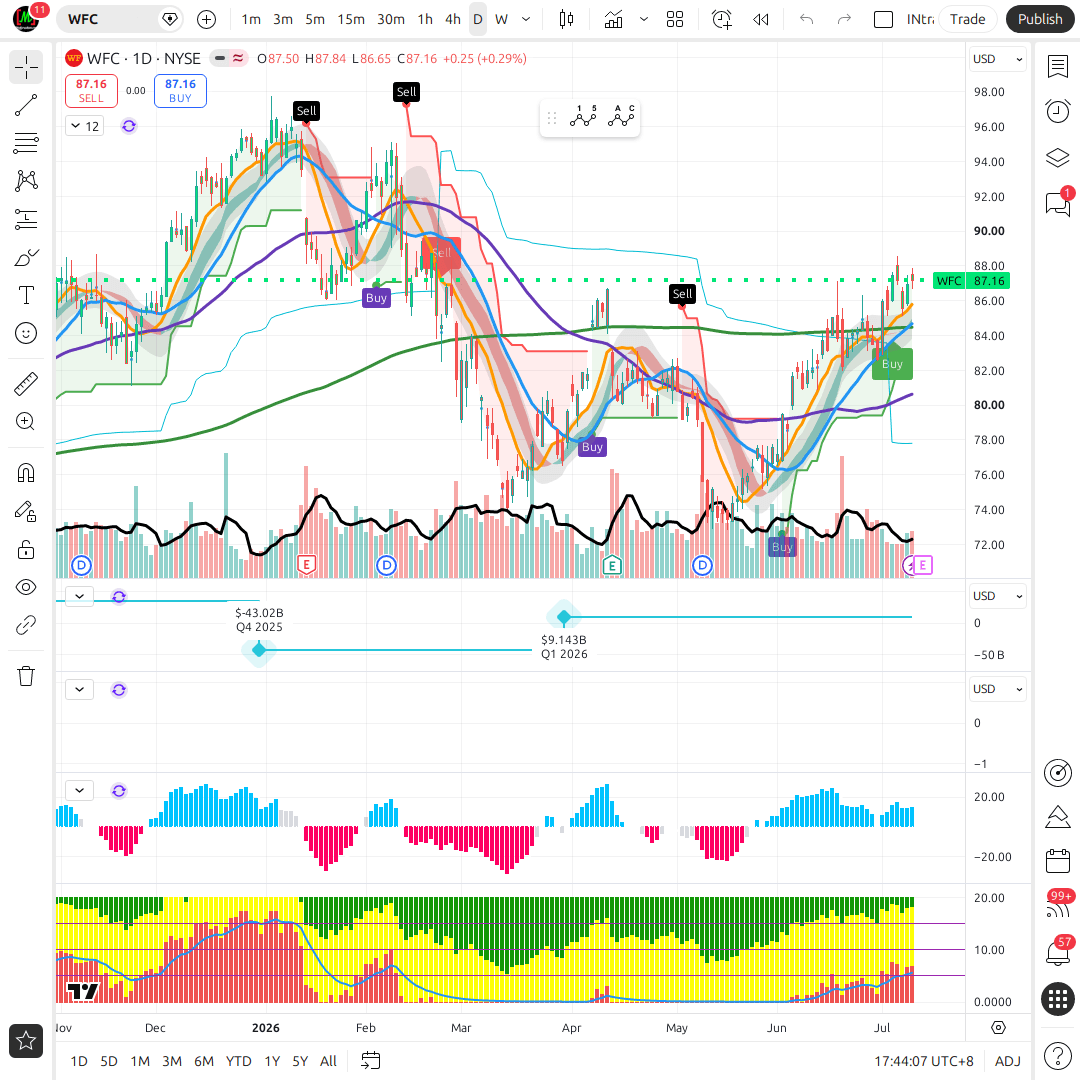
Task: Select the 1m timeframe
Action: (251, 19)
